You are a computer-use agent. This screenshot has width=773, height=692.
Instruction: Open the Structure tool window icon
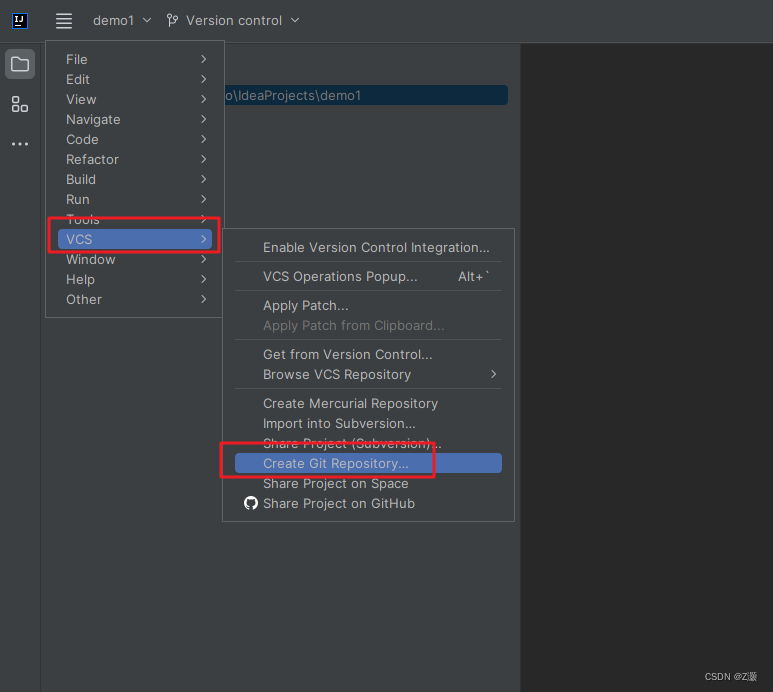coord(20,104)
